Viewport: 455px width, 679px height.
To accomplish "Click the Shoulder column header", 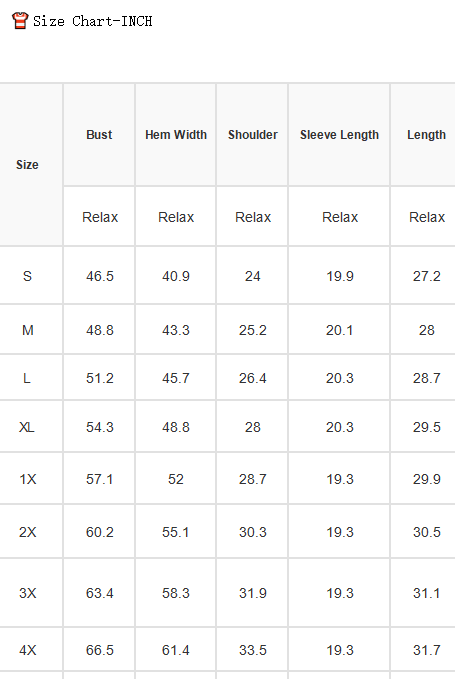I will point(253,135).
